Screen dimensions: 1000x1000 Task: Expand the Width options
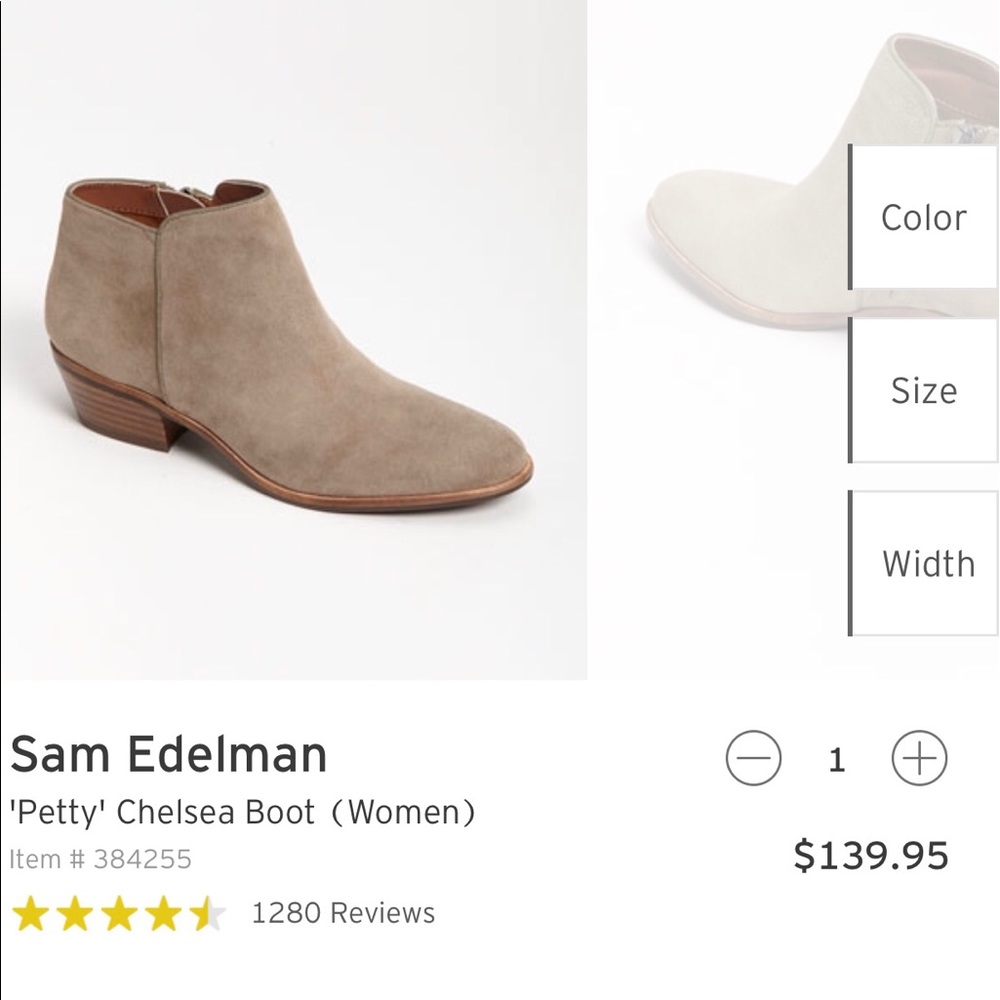[927, 563]
